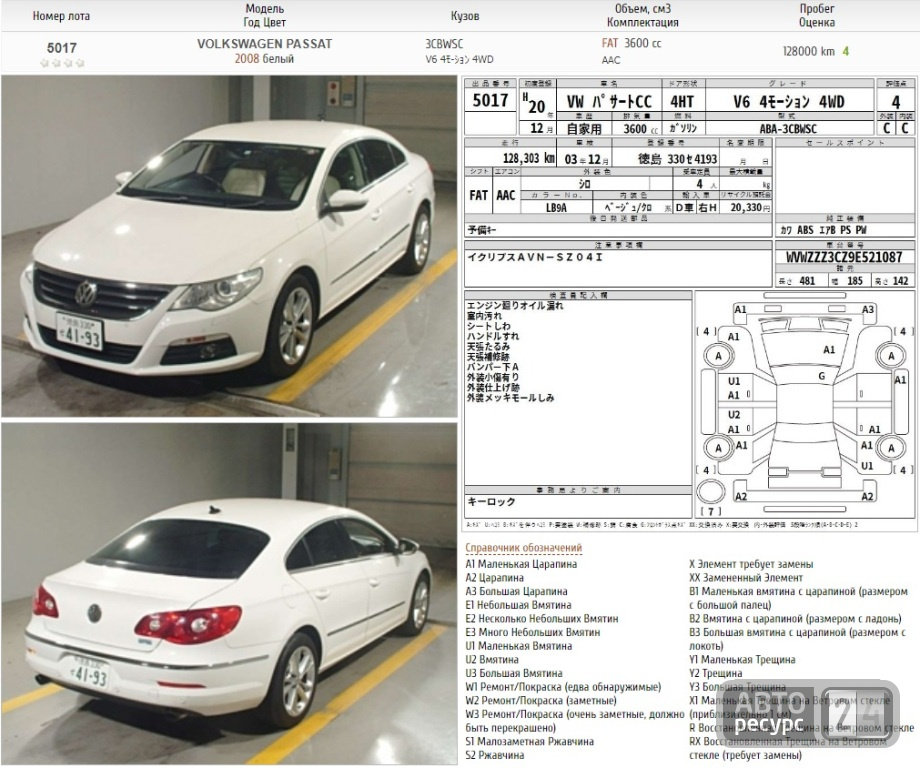Click the XX Замененный Элемент entry
The height and width of the screenshot is (768, 920).
[x=746, y=577]
